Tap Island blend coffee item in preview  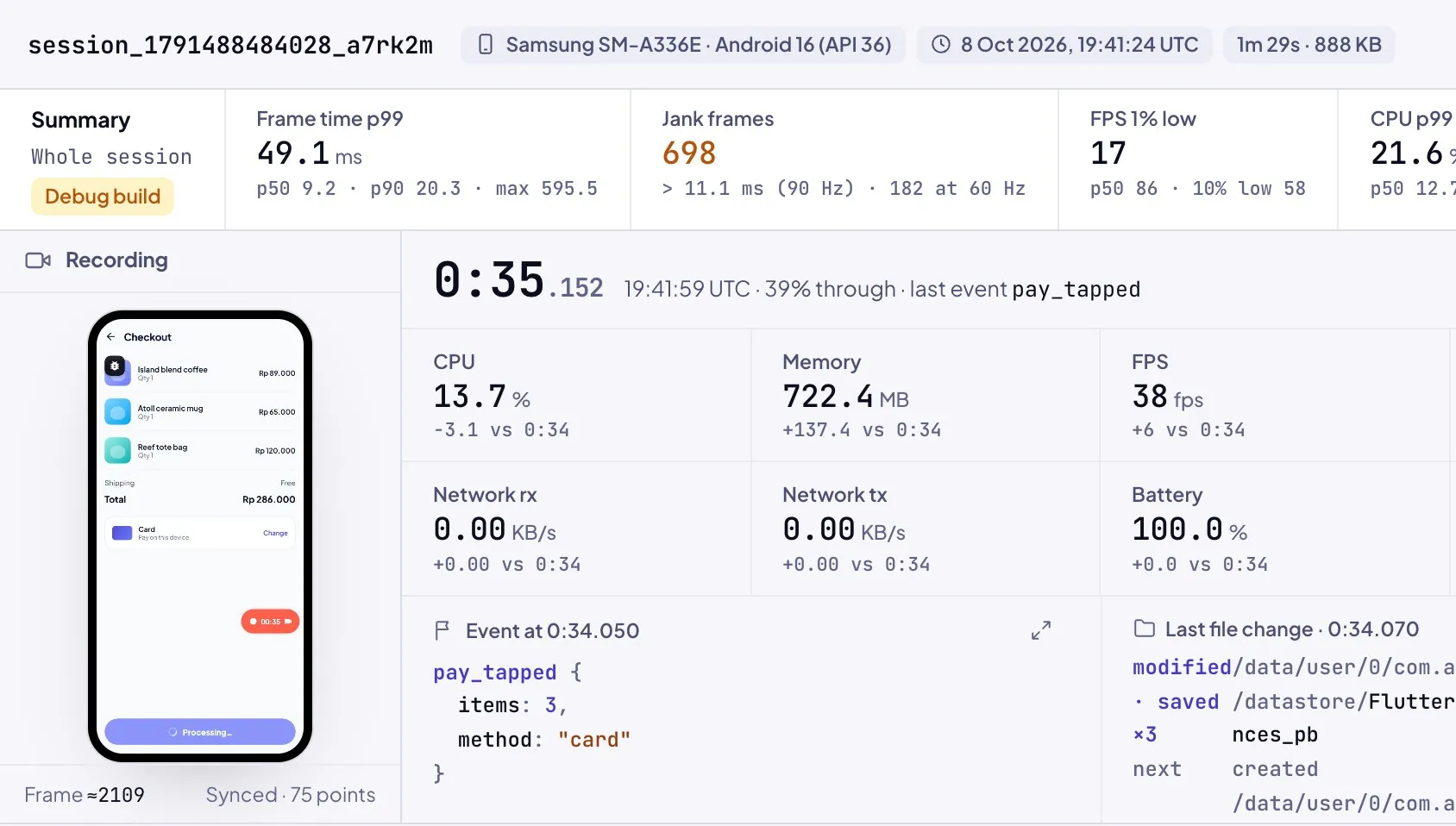pyautogui.click(x=200, y=372)
